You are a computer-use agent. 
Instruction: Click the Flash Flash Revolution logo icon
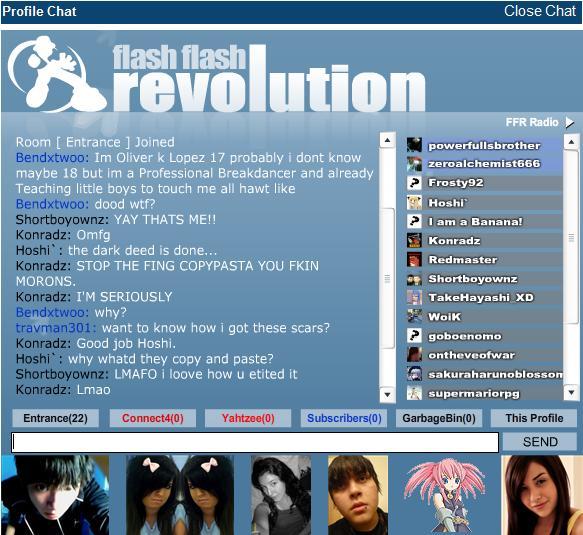56,74
